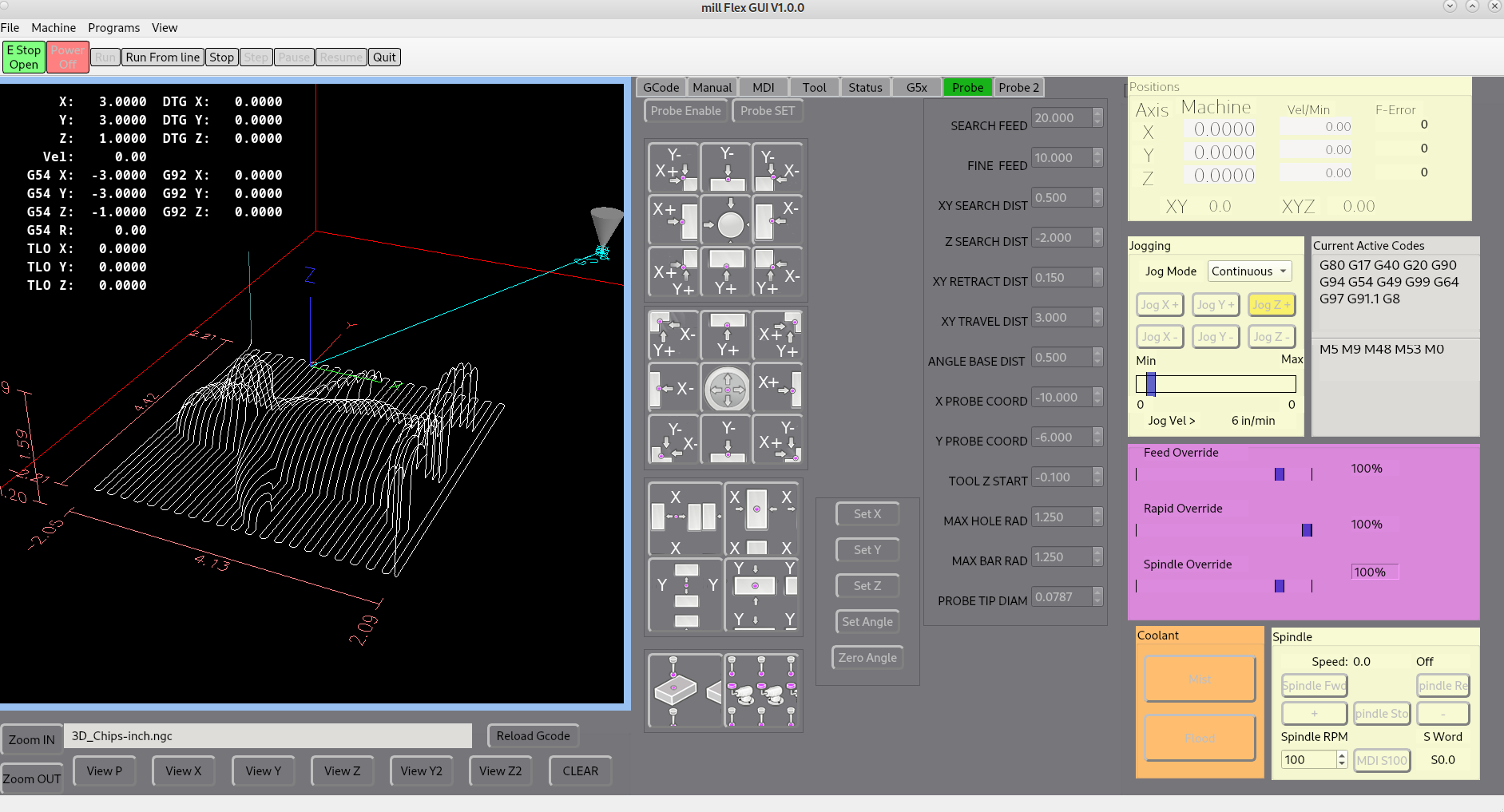Click Run From line
Screen dimensions: 1504x812
(x=163, y=57)
